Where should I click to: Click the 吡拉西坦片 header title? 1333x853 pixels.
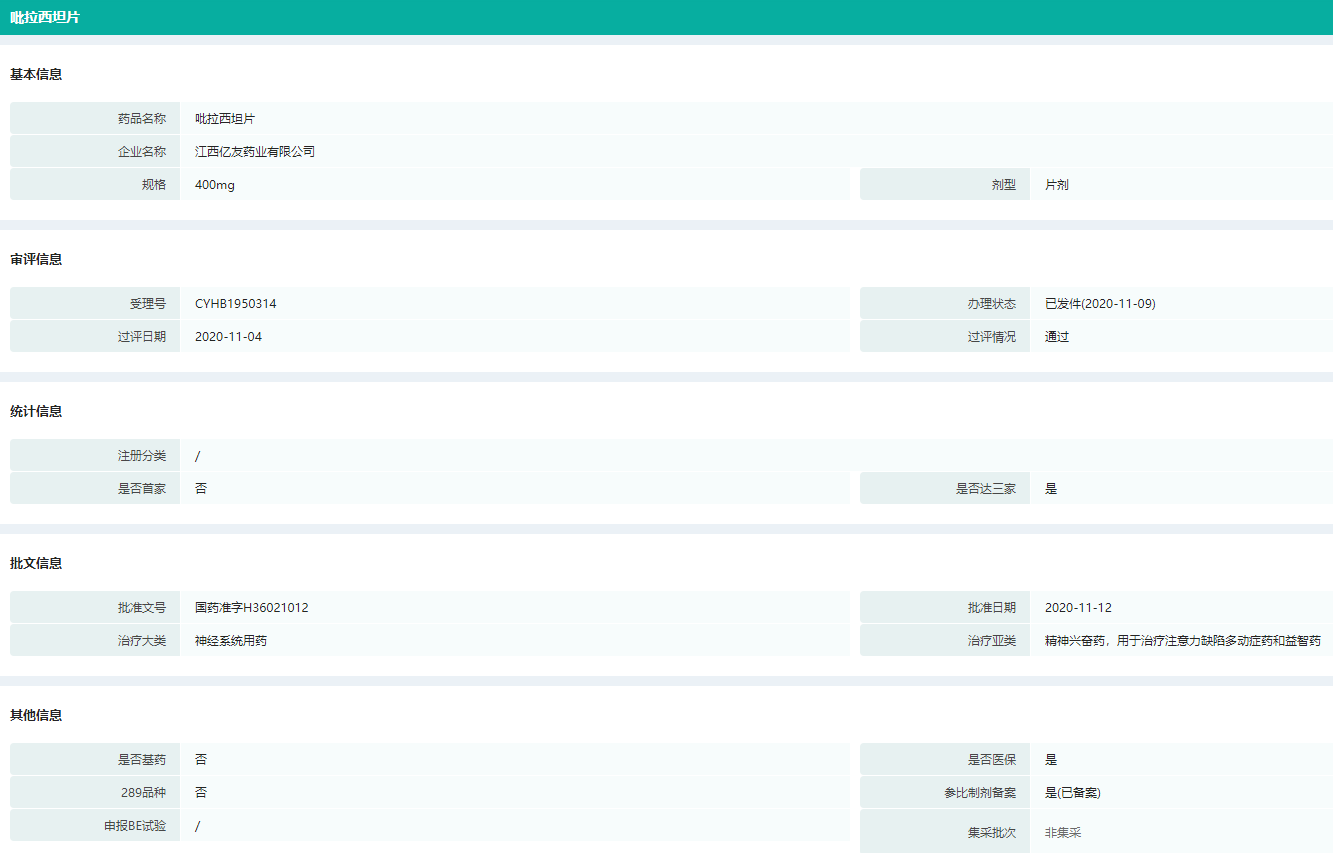45,18
